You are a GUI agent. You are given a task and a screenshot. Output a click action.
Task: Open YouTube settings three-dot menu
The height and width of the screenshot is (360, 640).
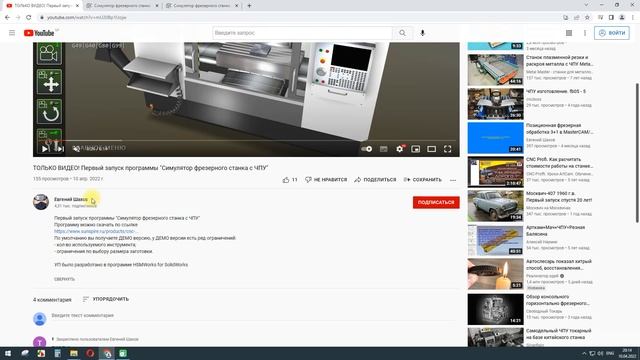tap(585, 33)
